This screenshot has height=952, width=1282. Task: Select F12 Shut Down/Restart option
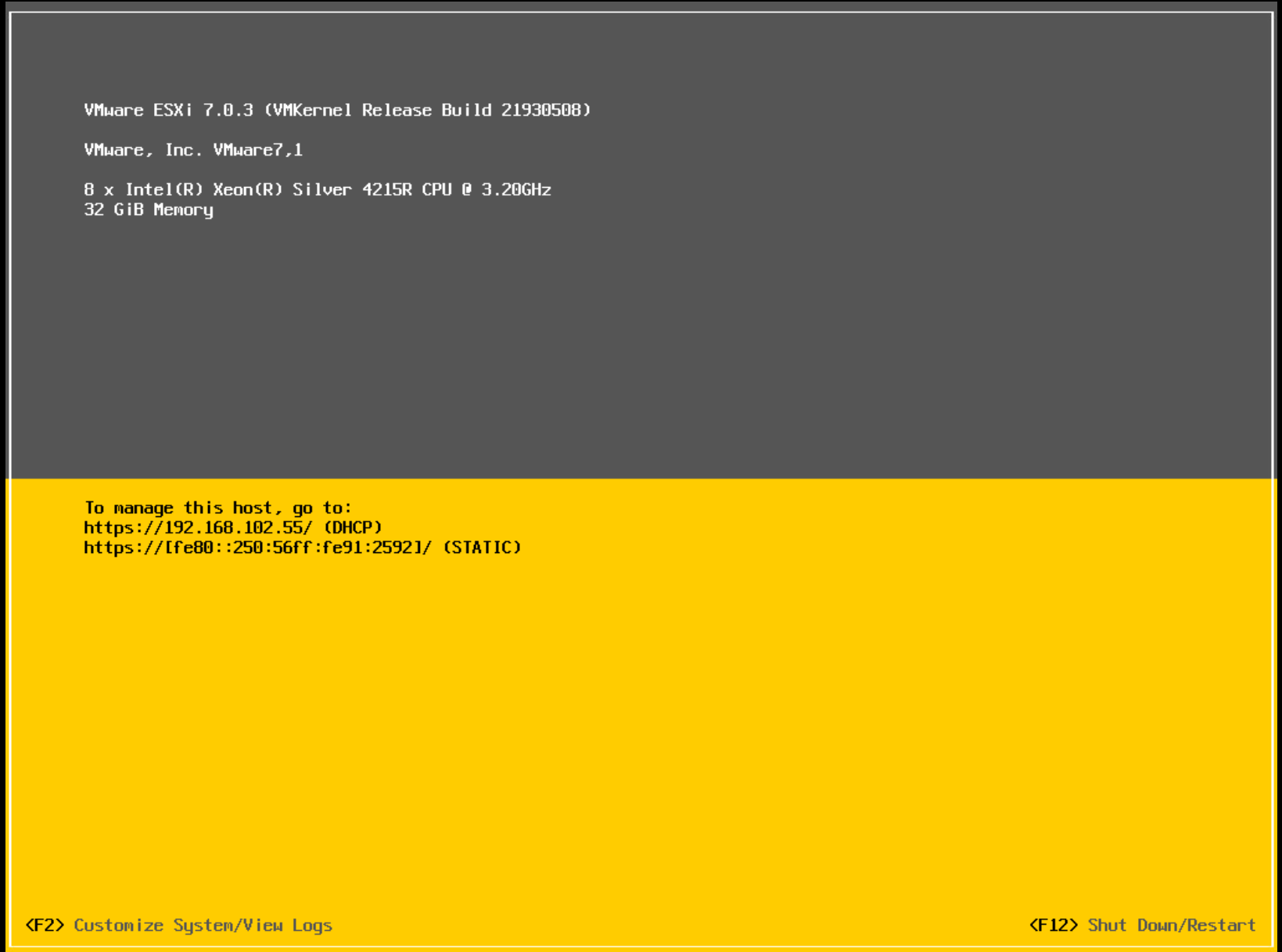(1142, 925)
